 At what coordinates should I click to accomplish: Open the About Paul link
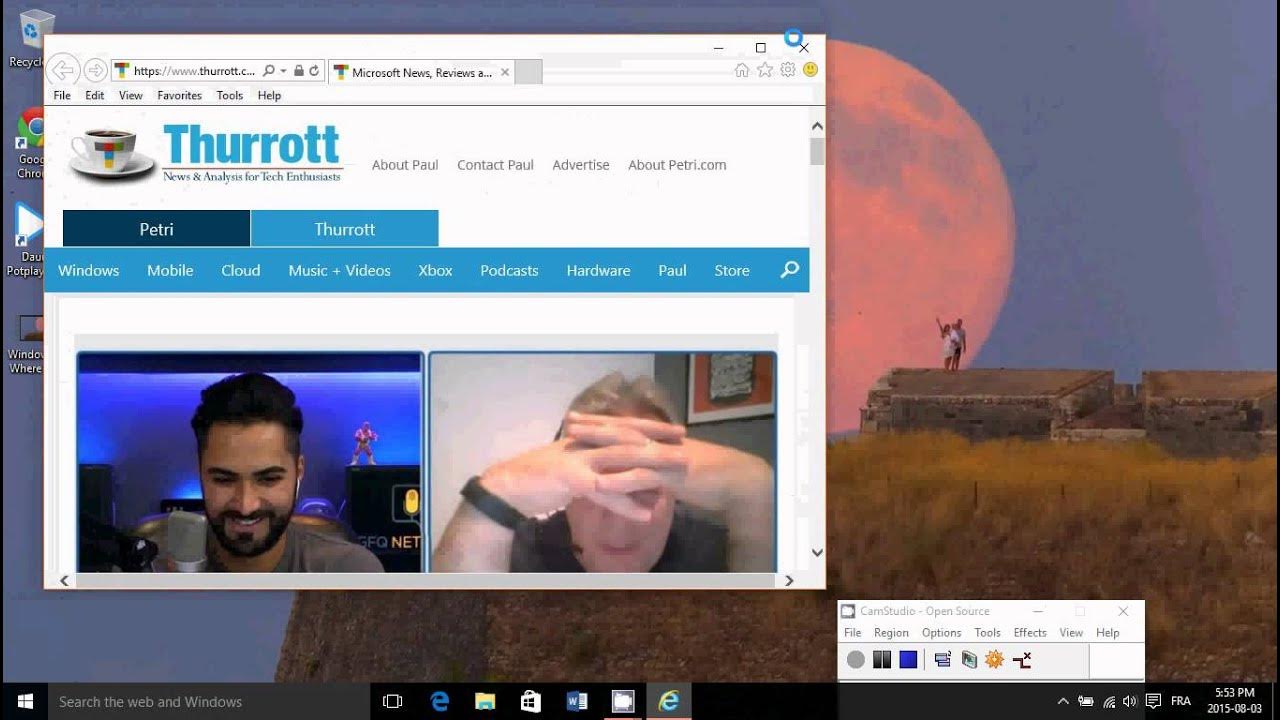click(x=405, y=165)
